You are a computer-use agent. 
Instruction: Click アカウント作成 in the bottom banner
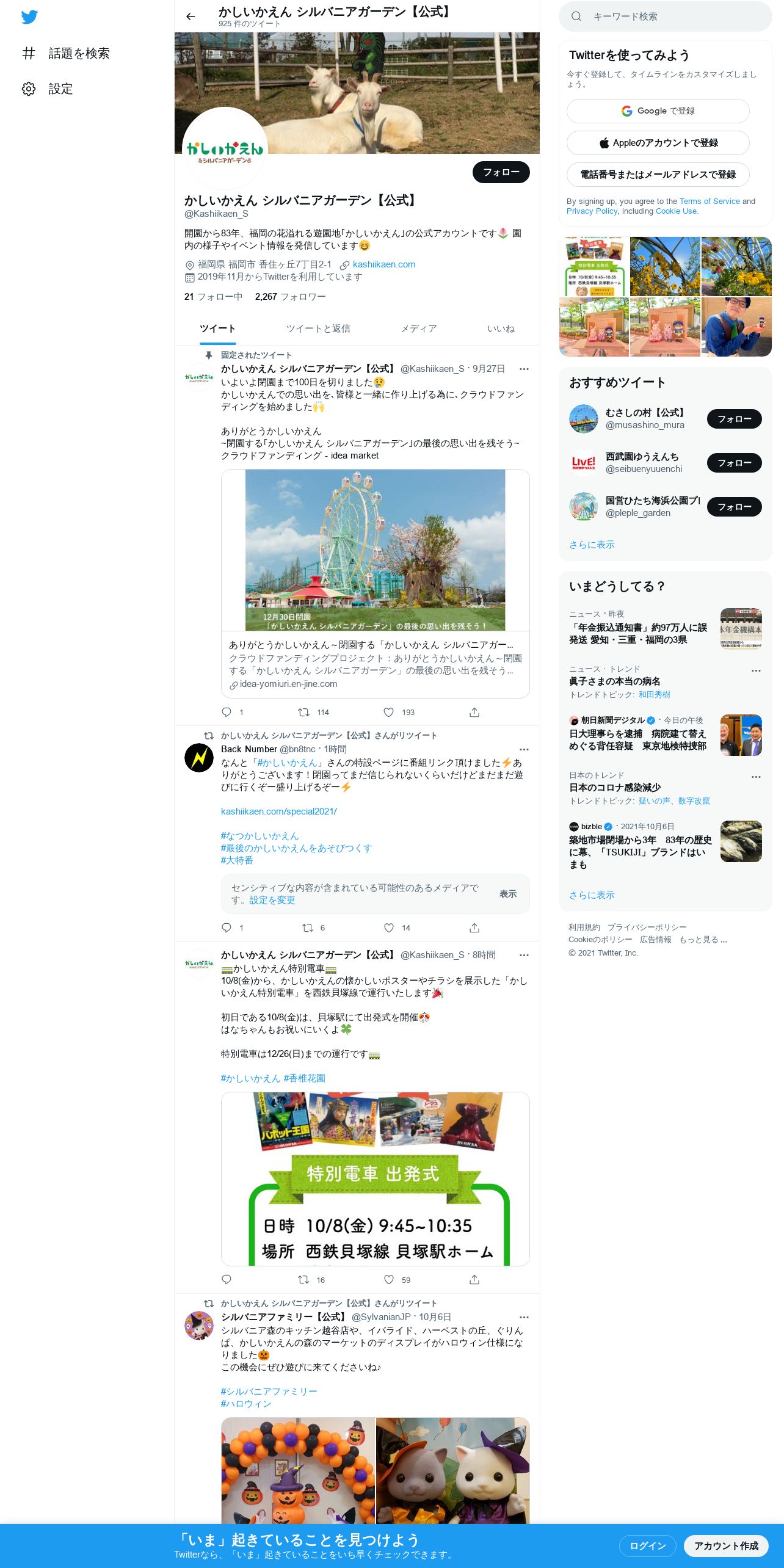point(726,1546)
